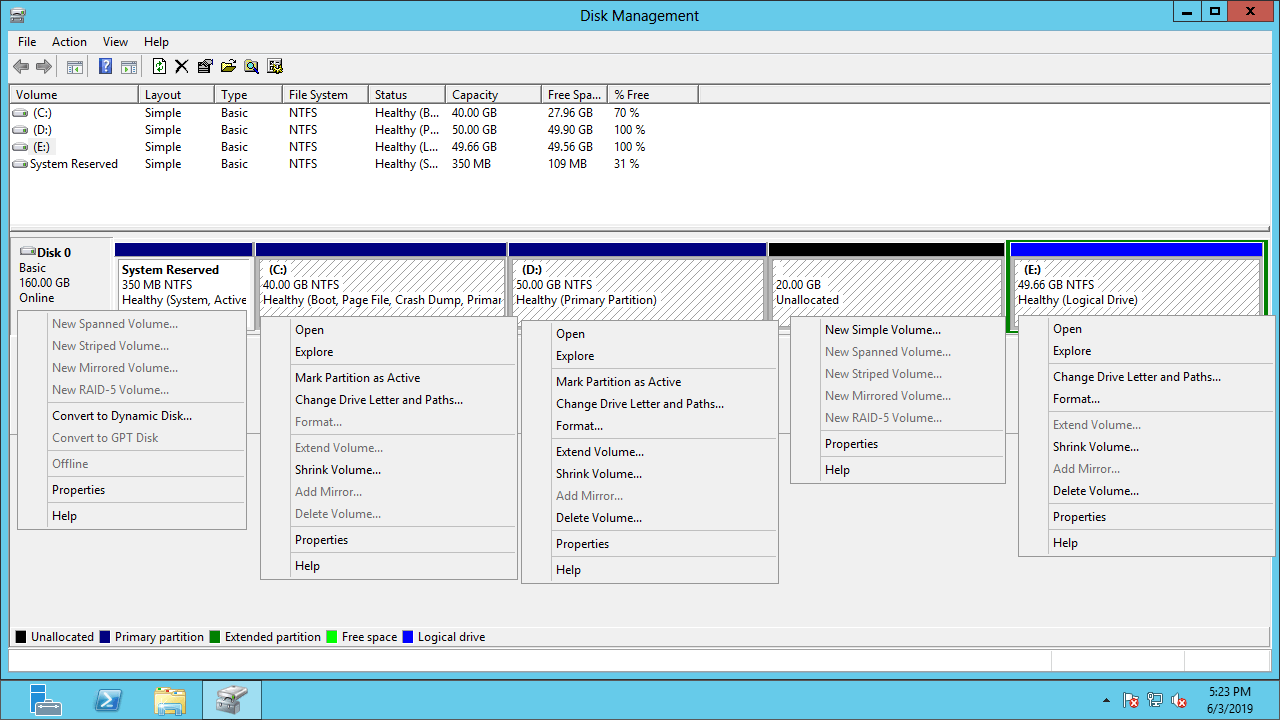Click the magnifying glass toolbar icon
The image size is (1280, 720).
pos(251,67)
